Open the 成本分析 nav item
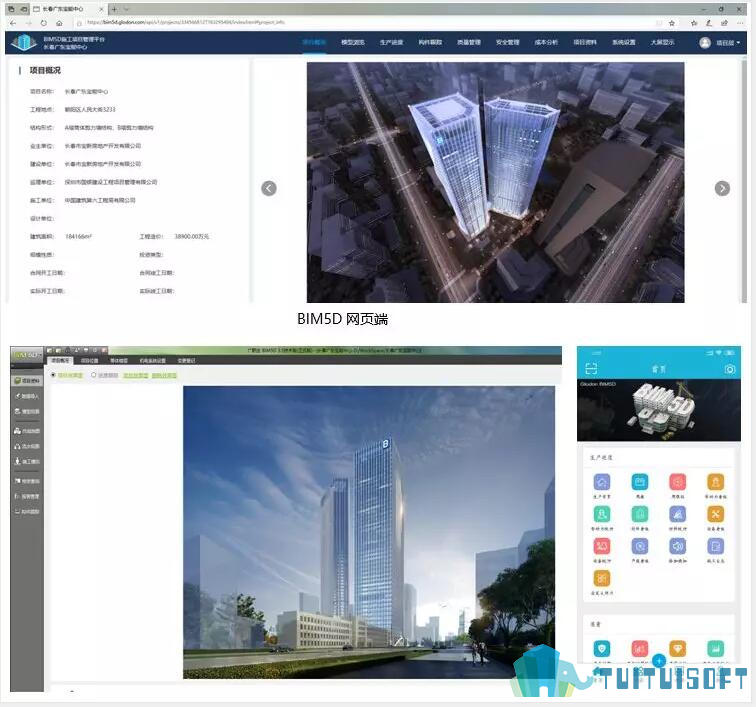Image resolution: width=756 pixels, height=707 pixels. 546,42
